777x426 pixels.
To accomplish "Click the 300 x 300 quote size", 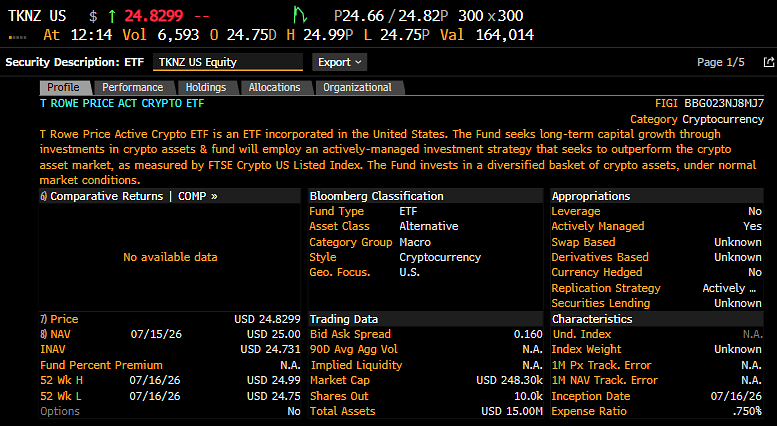I will [491, 16].
